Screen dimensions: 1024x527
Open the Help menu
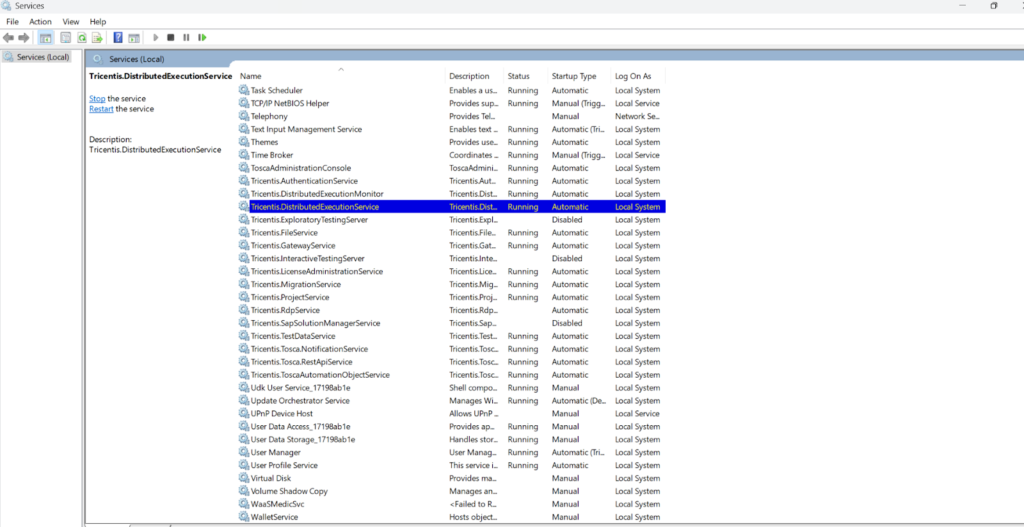(98, 22)
